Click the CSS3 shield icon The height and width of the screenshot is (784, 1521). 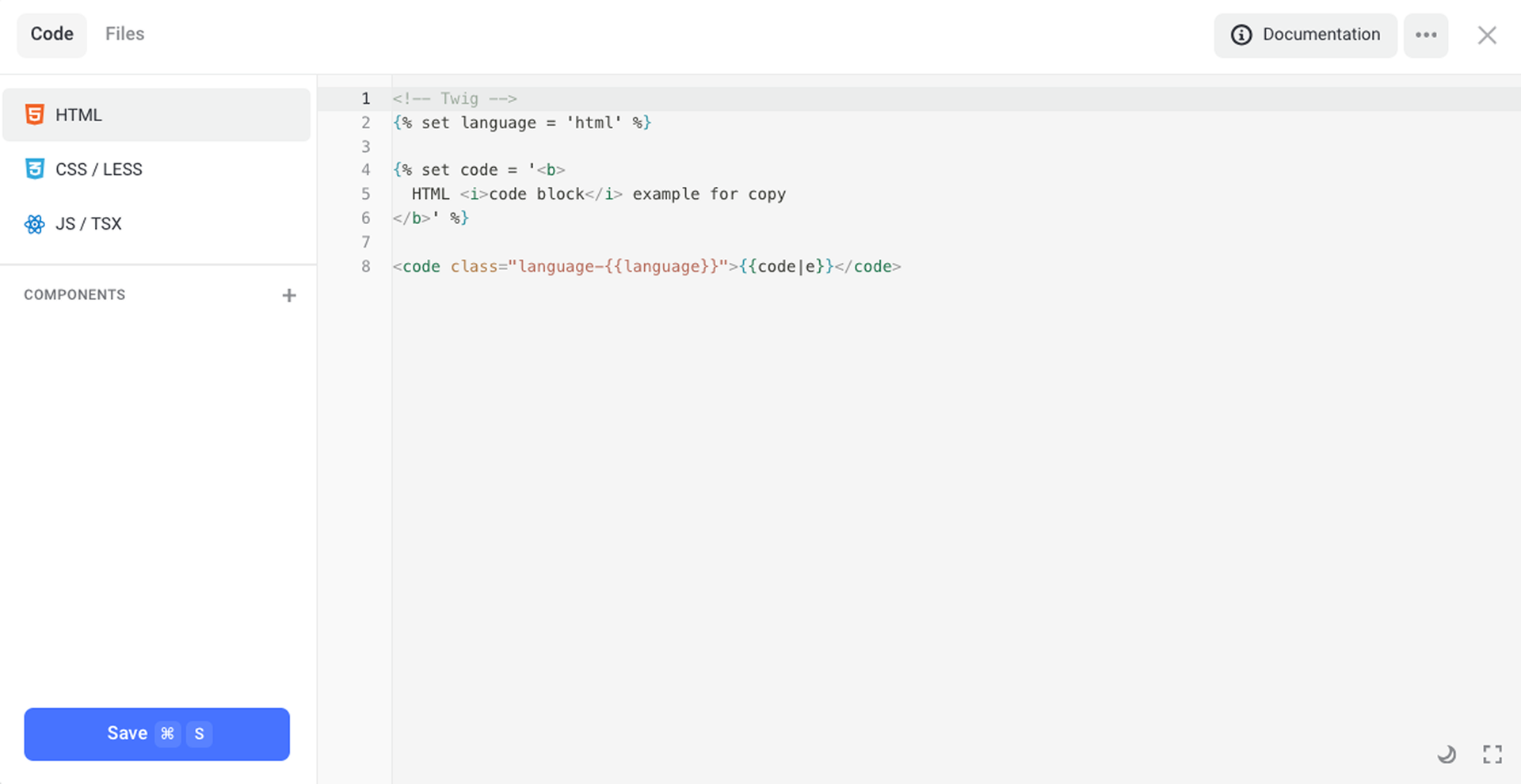[34, 169]
